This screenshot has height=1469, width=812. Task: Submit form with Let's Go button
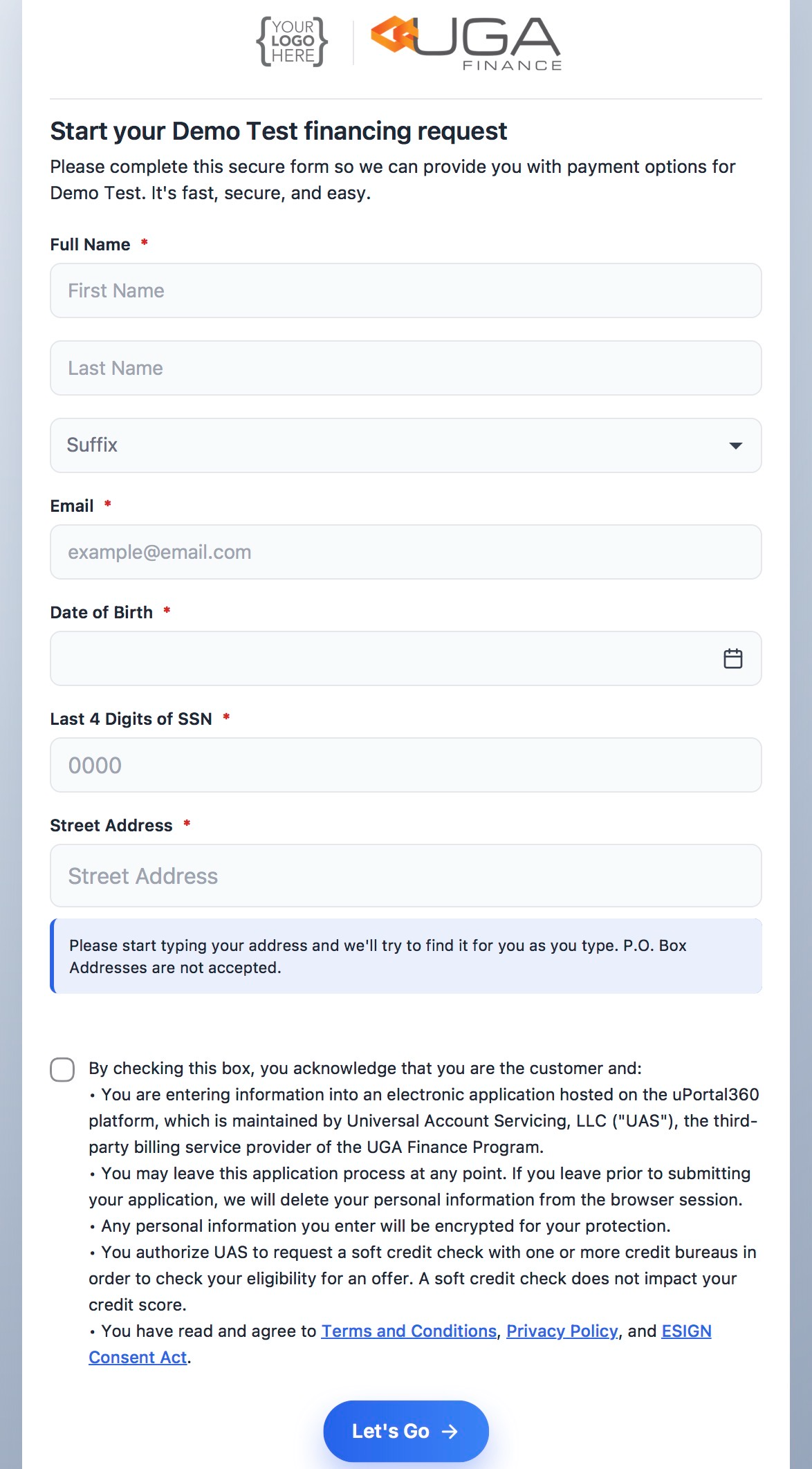tap(406, 1431)
